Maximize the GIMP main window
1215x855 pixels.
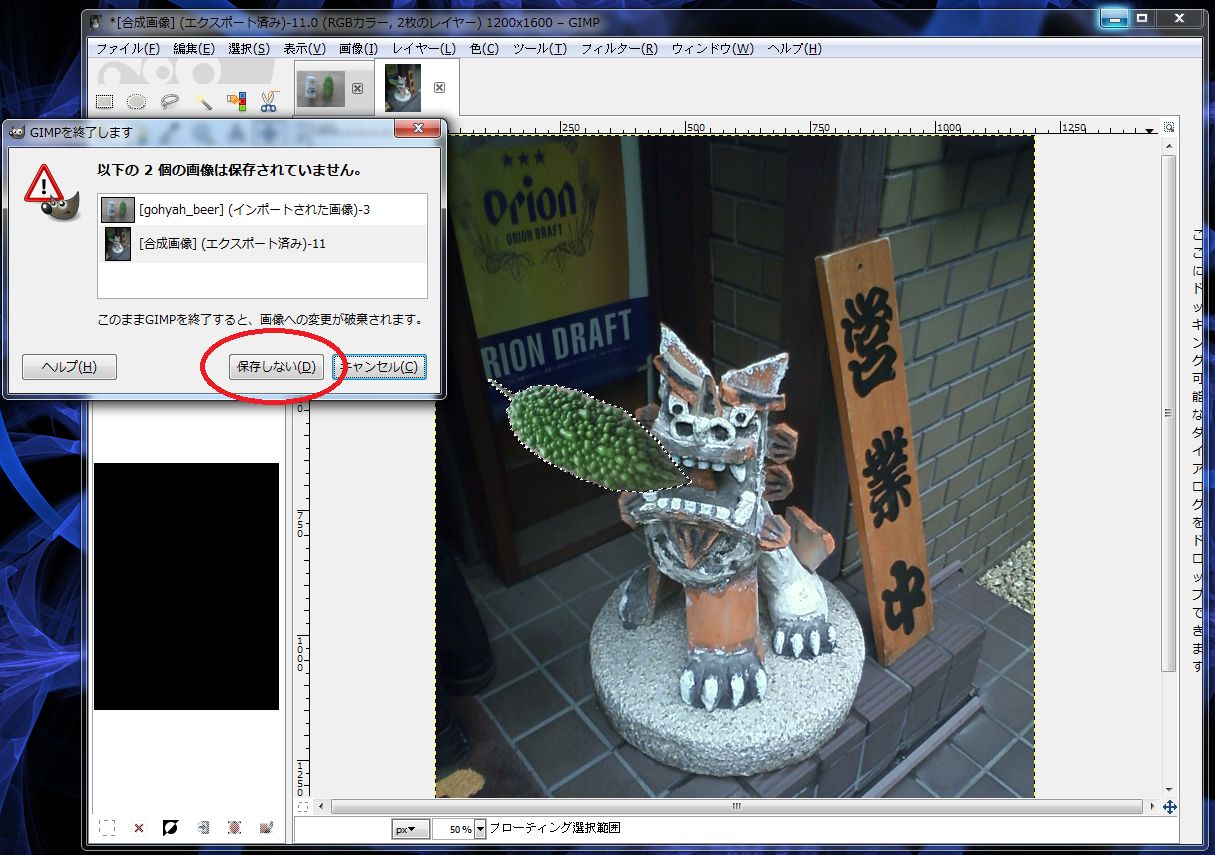point(1141,17)
